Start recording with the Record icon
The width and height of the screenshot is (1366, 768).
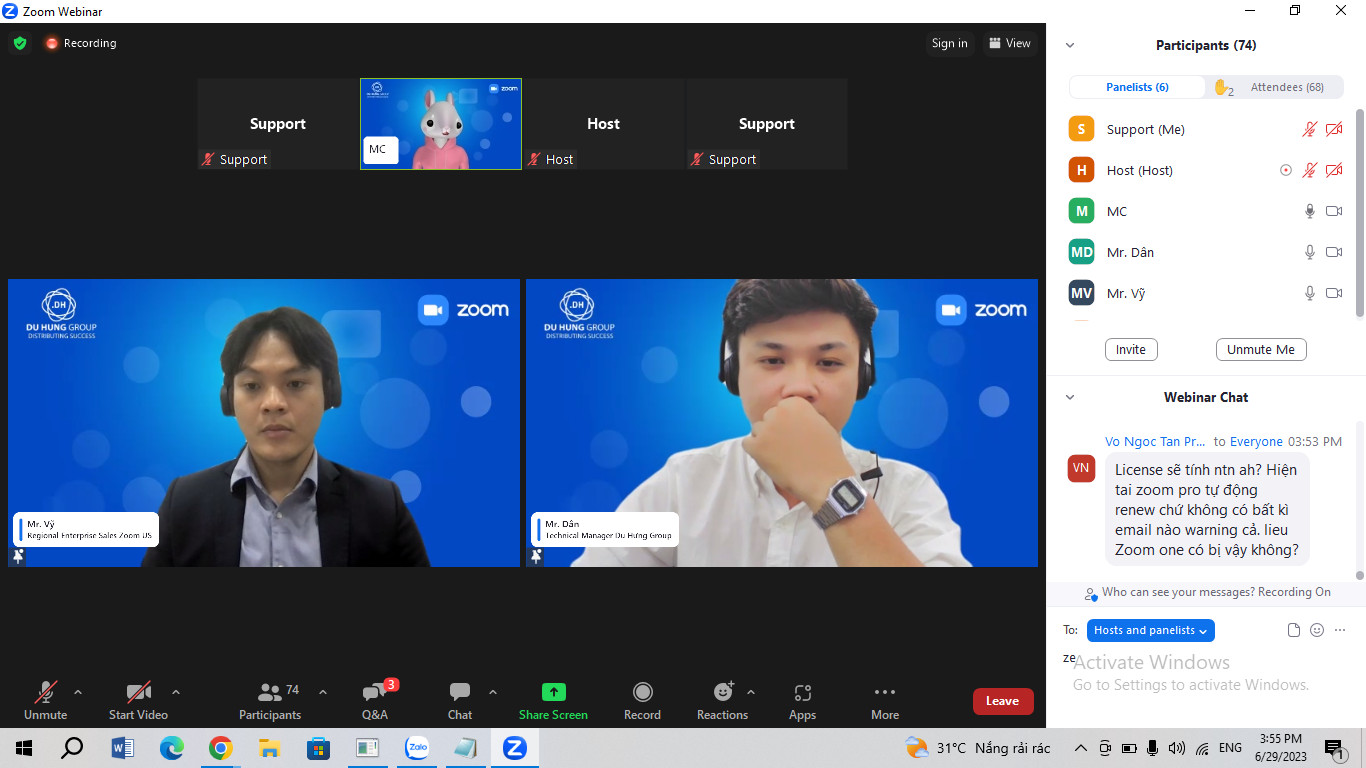642,692
